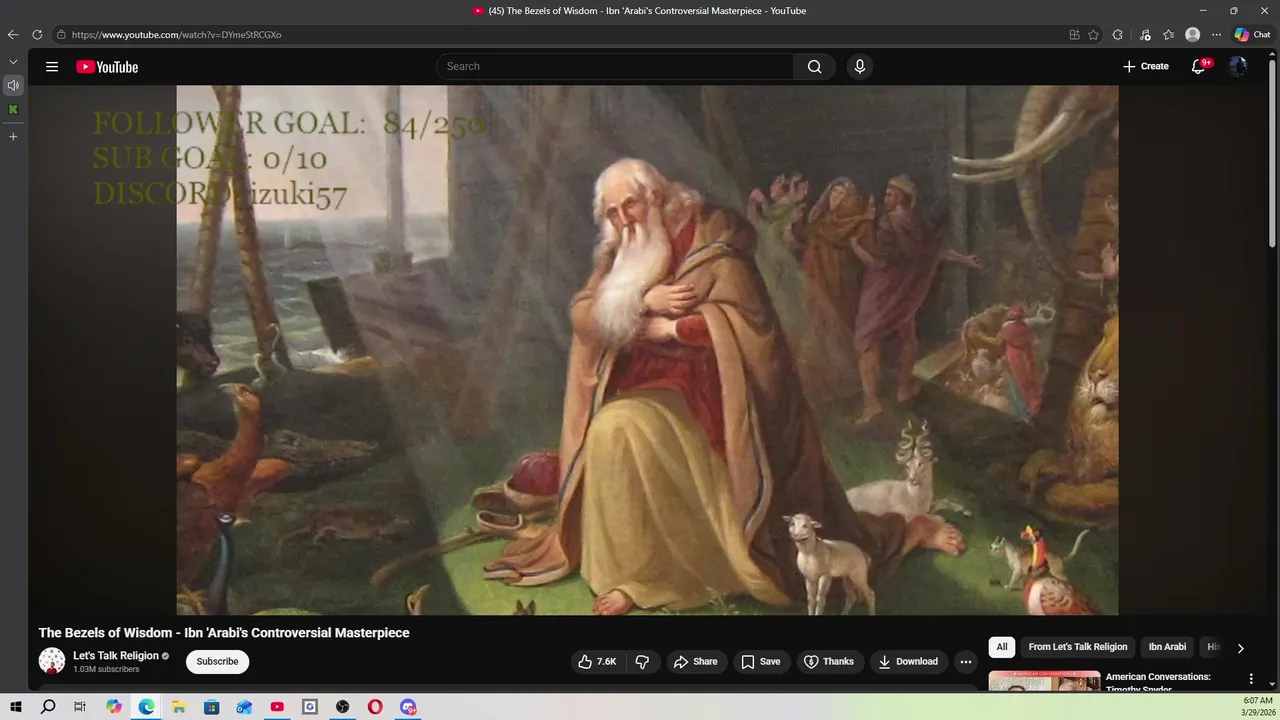Viewport: 1280px width, 720px height.
Task: Open more actions ellipsis under video
Action: click(965, 662)
